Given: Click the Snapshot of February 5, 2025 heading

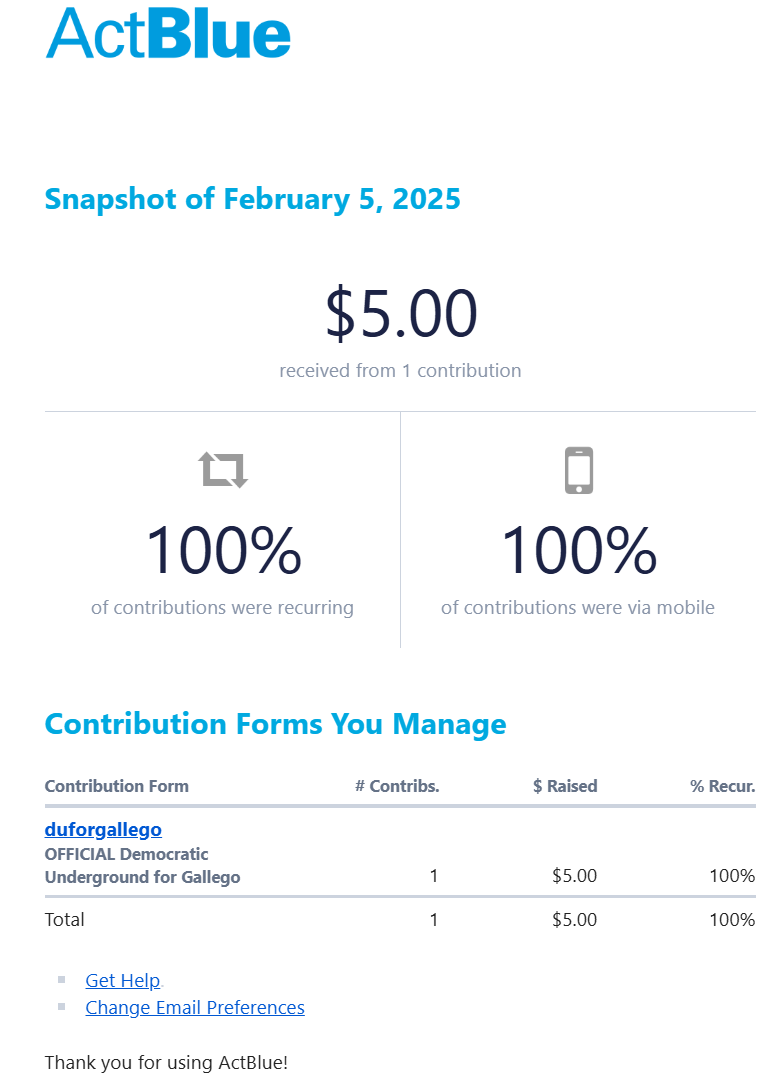Looking at the screenshot, I should coord(252,198).
